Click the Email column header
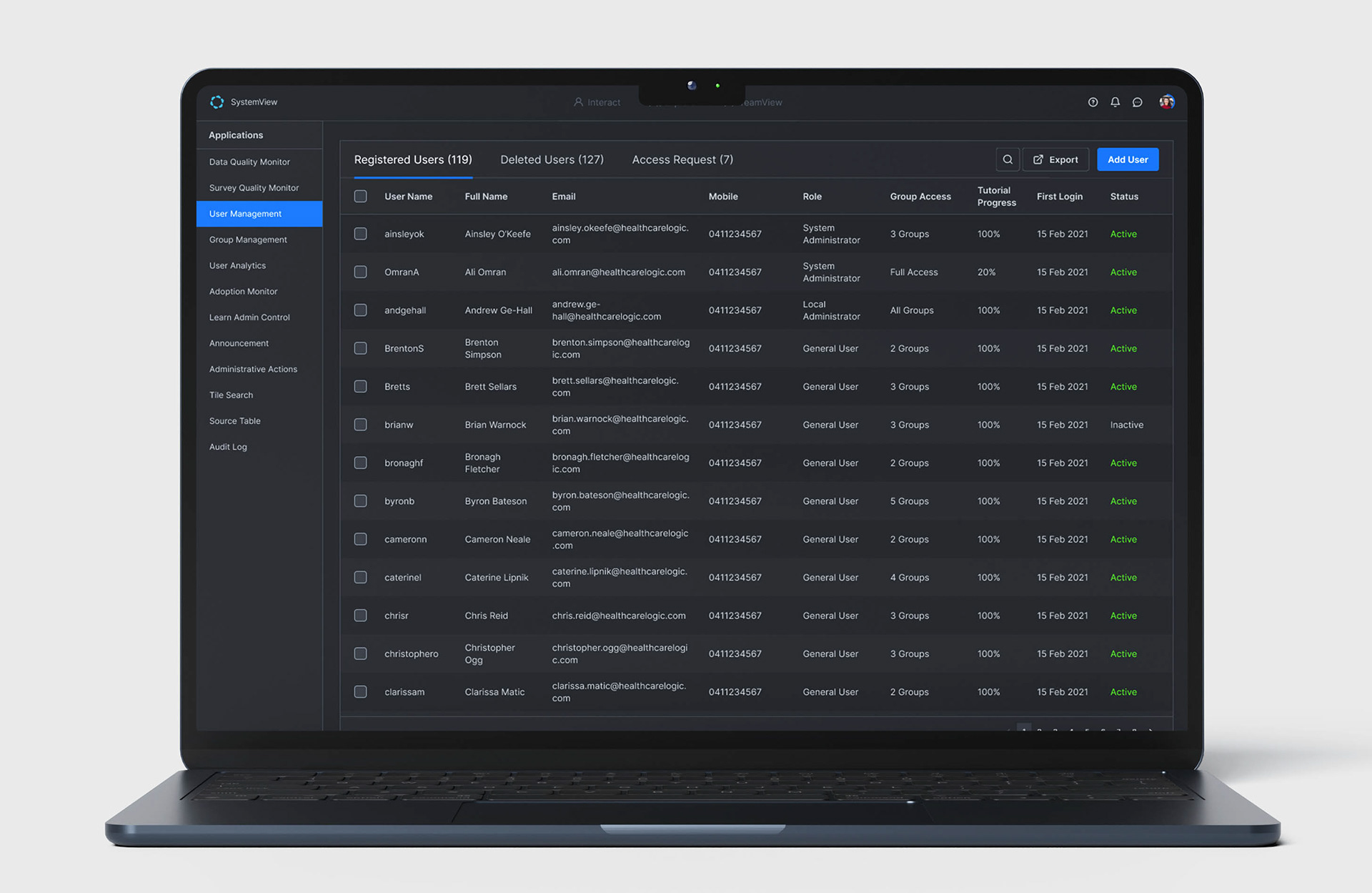1372x893 pixels. point(564,196)
